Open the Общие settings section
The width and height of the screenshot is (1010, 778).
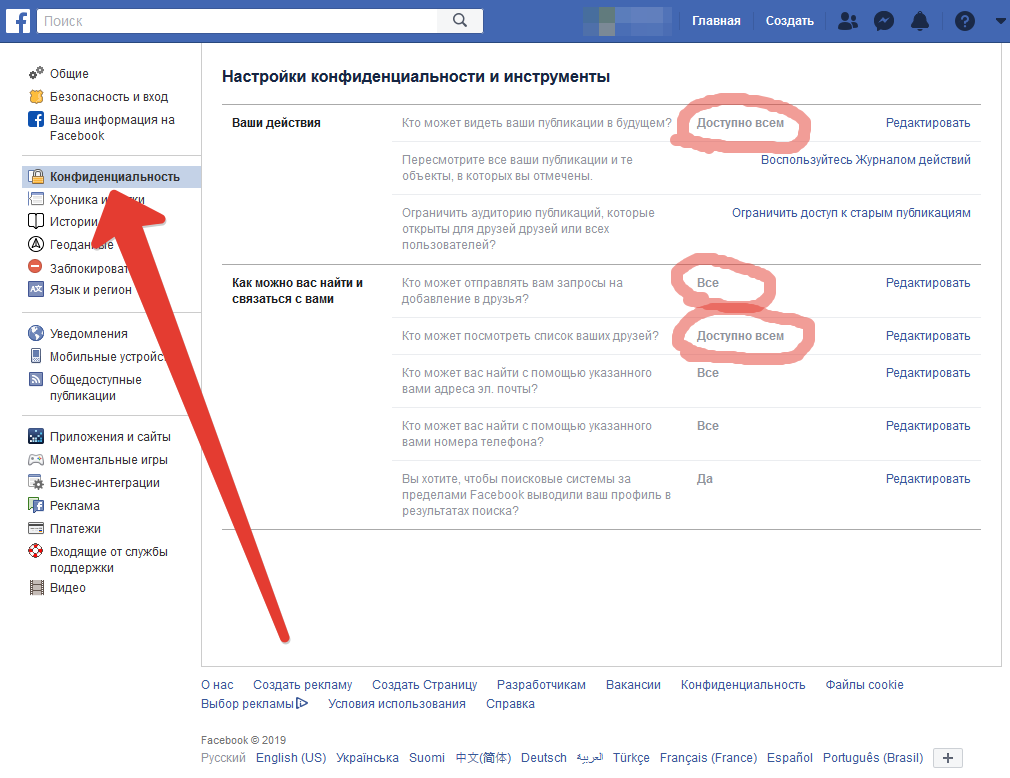point(70,73)
